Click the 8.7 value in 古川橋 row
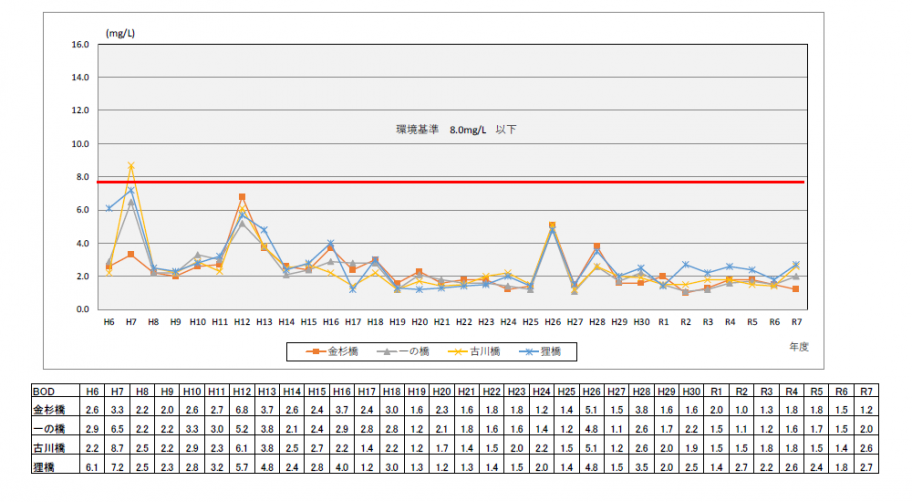 pos(117,448)
